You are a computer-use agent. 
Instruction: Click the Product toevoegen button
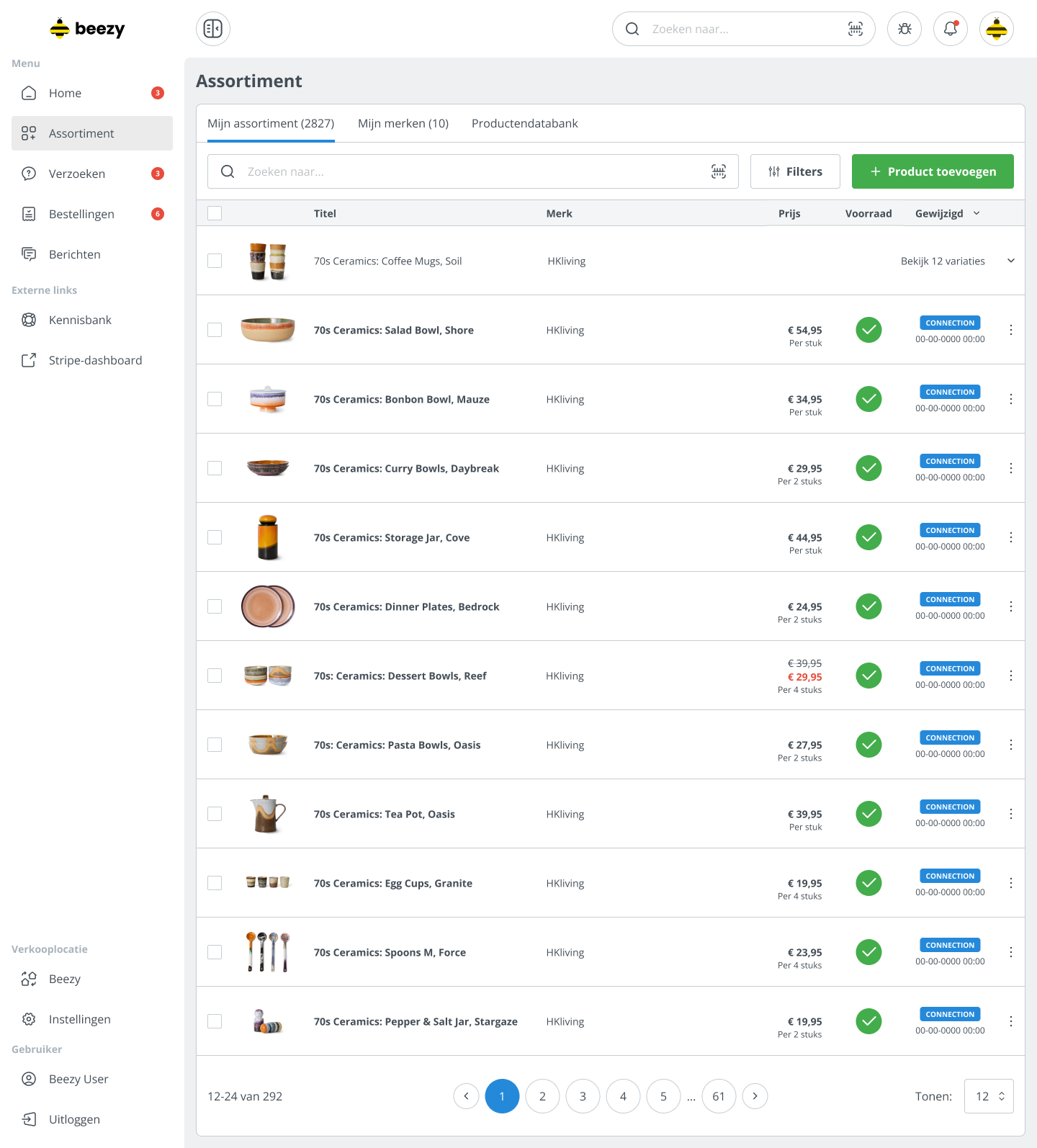[x=933, y=171]
